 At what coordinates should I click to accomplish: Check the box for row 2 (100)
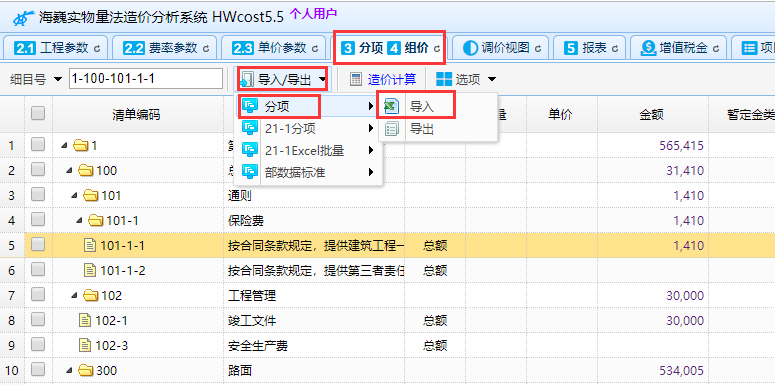38,170
